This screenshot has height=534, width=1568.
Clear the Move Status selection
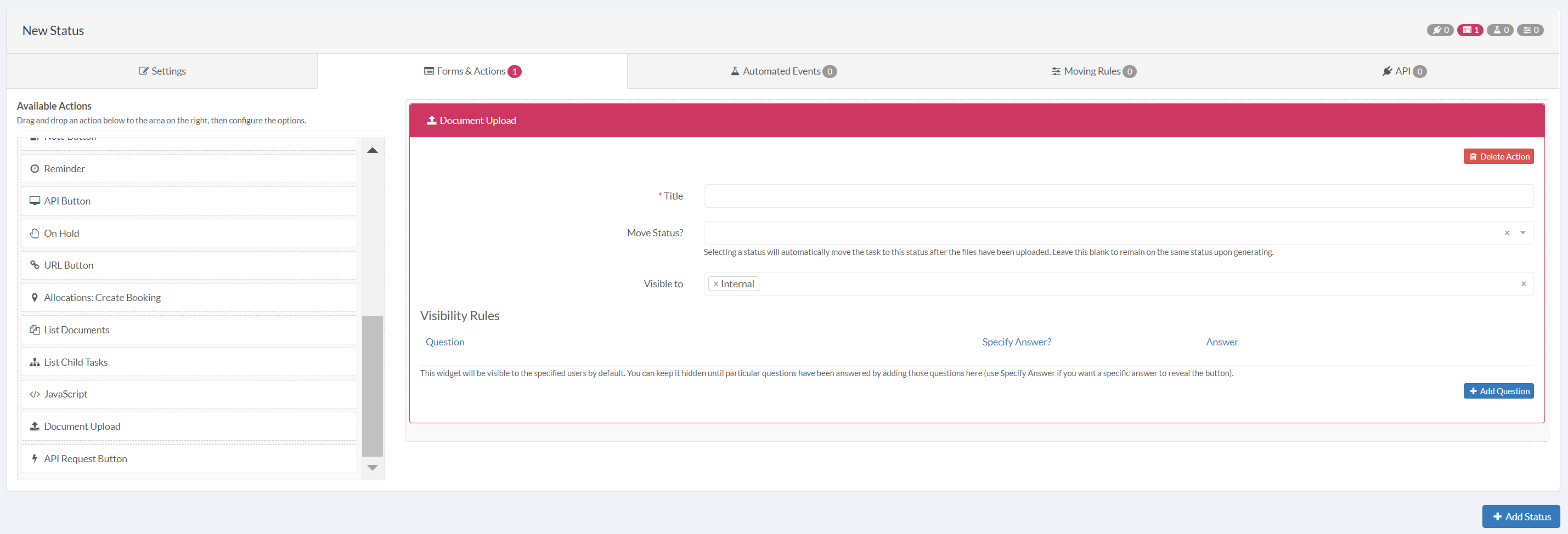point(1507,233)
